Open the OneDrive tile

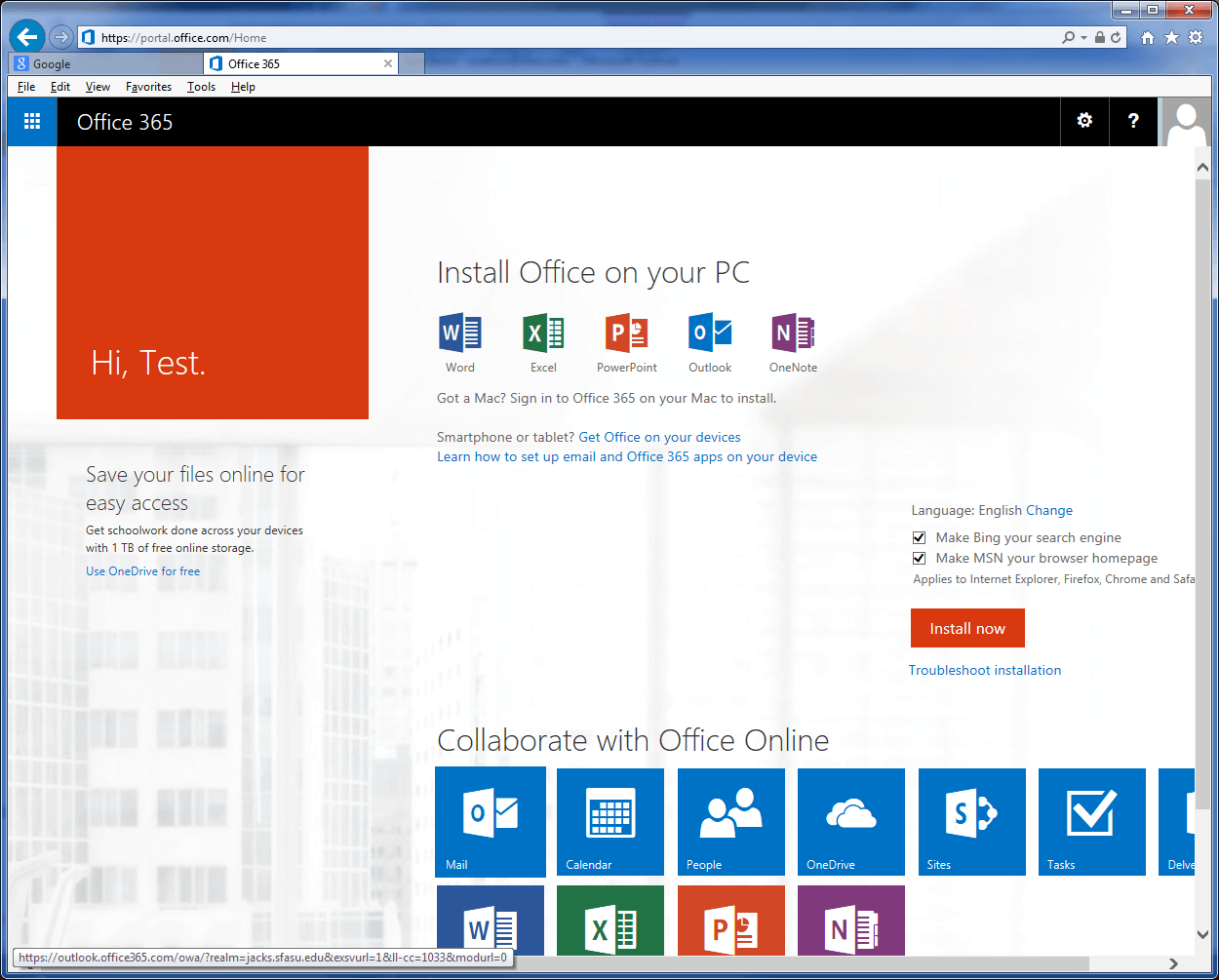click(850, 821)
